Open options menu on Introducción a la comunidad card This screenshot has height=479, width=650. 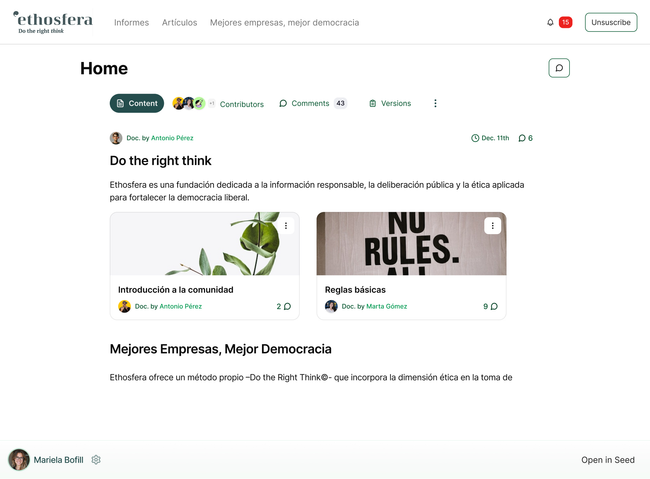coord(286,226)
